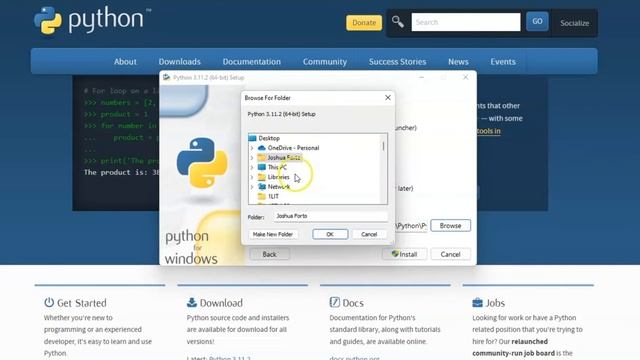Image resolution: width=640 pixels, height=360 pixels.
Task: Confirm folder with OK button
Action: tap(330, 234)
